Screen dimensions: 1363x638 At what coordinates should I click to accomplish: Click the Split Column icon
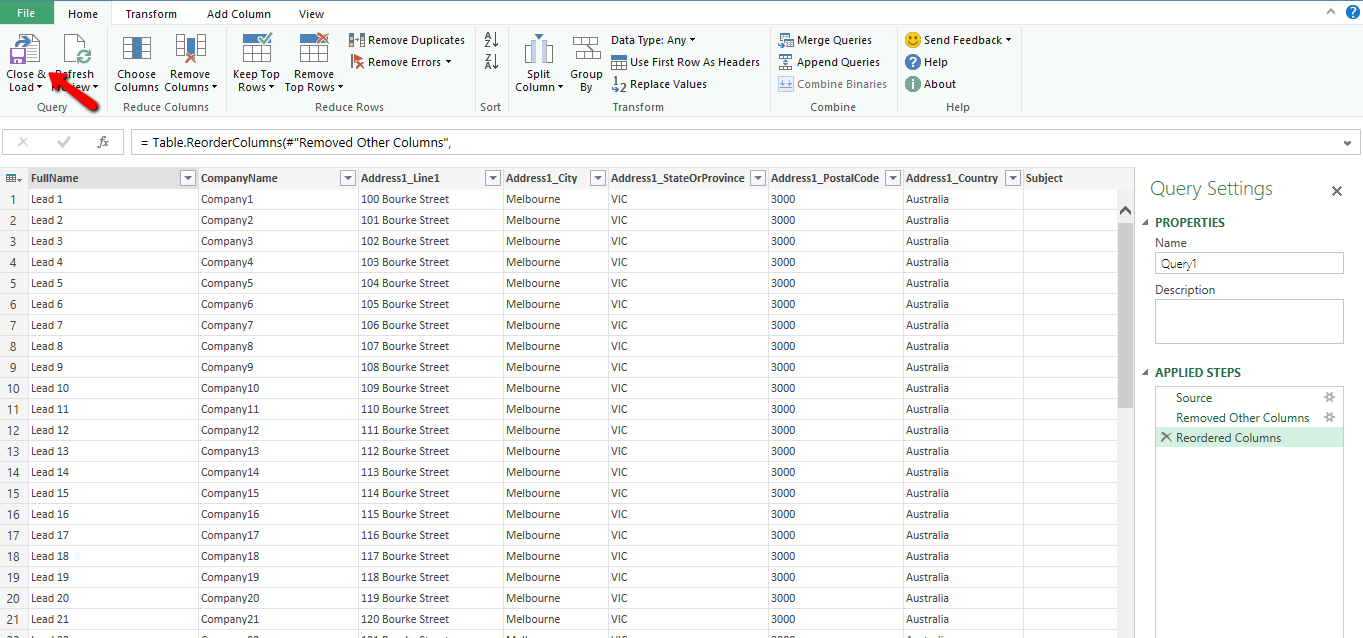(x=539, y=49)
